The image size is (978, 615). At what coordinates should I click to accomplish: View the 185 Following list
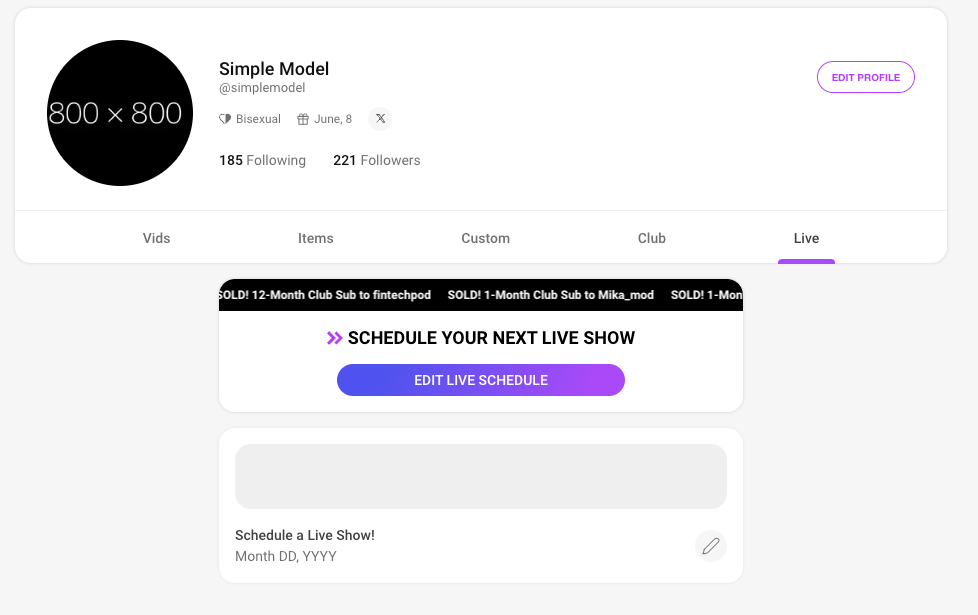[x=262, y=160]
